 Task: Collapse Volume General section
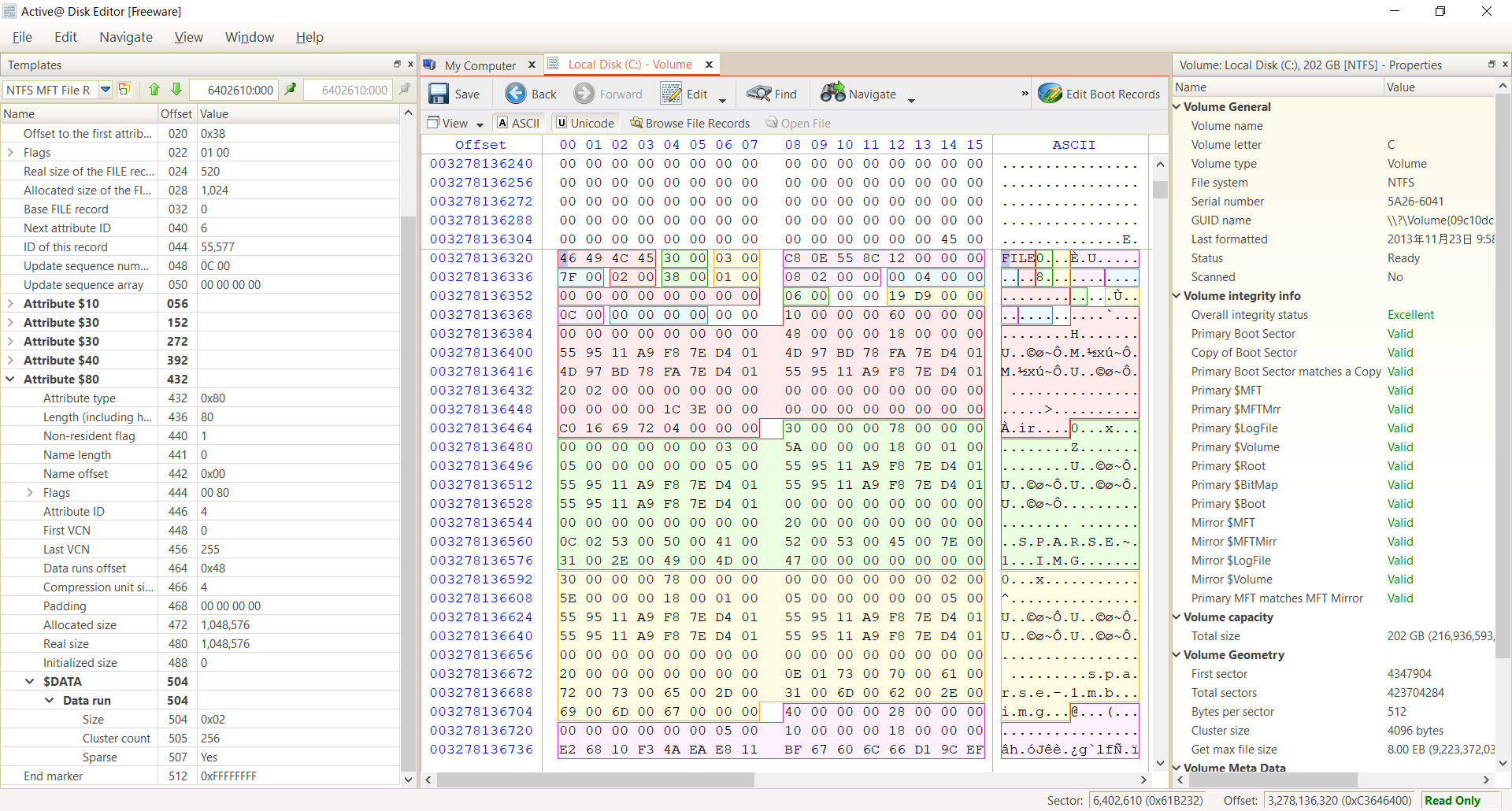(1177, 107)
